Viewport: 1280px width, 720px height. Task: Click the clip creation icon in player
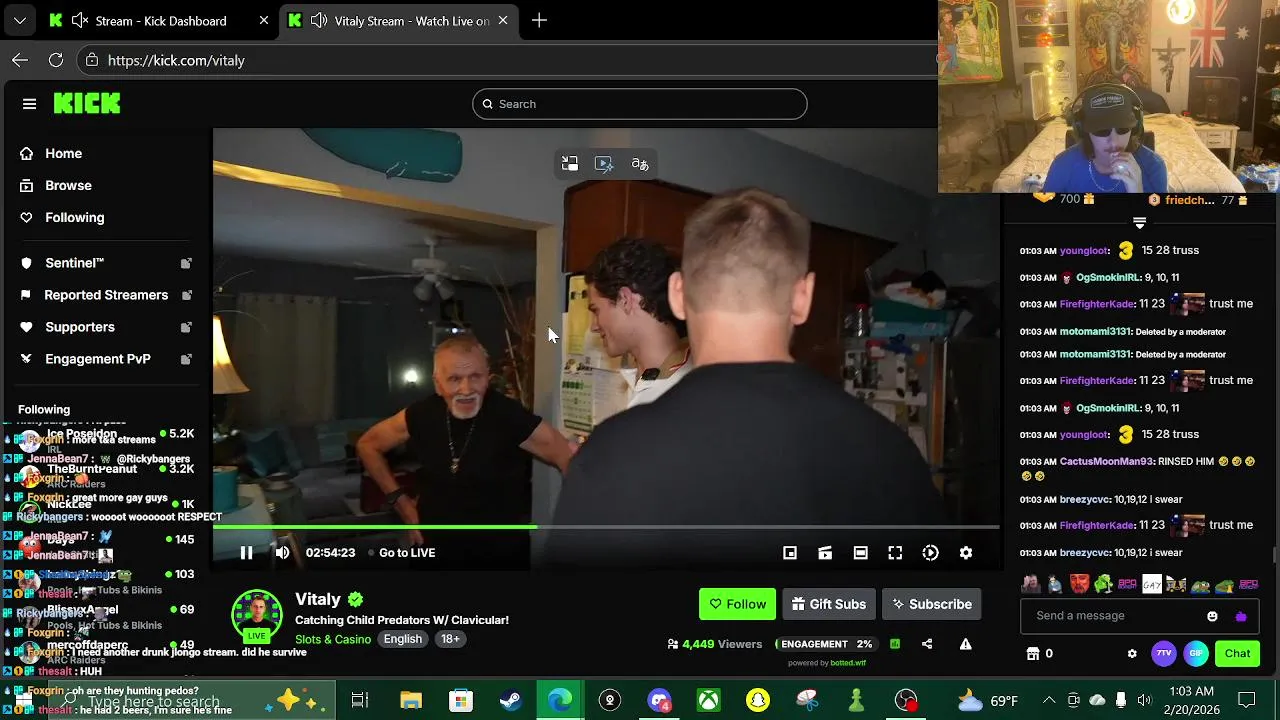[x=825, y=553]
